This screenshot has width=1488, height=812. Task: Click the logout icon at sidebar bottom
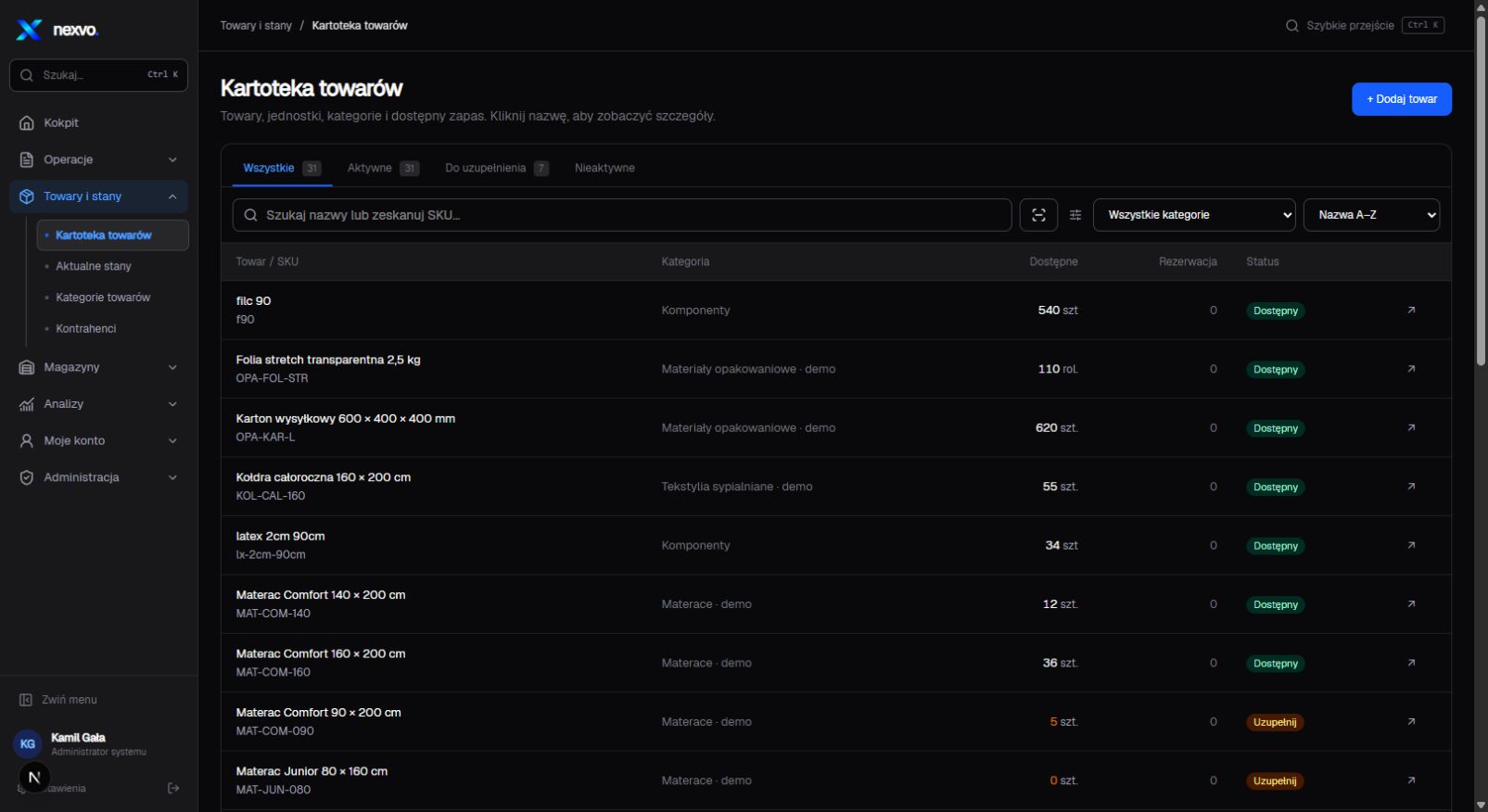(x=173, y=788)
